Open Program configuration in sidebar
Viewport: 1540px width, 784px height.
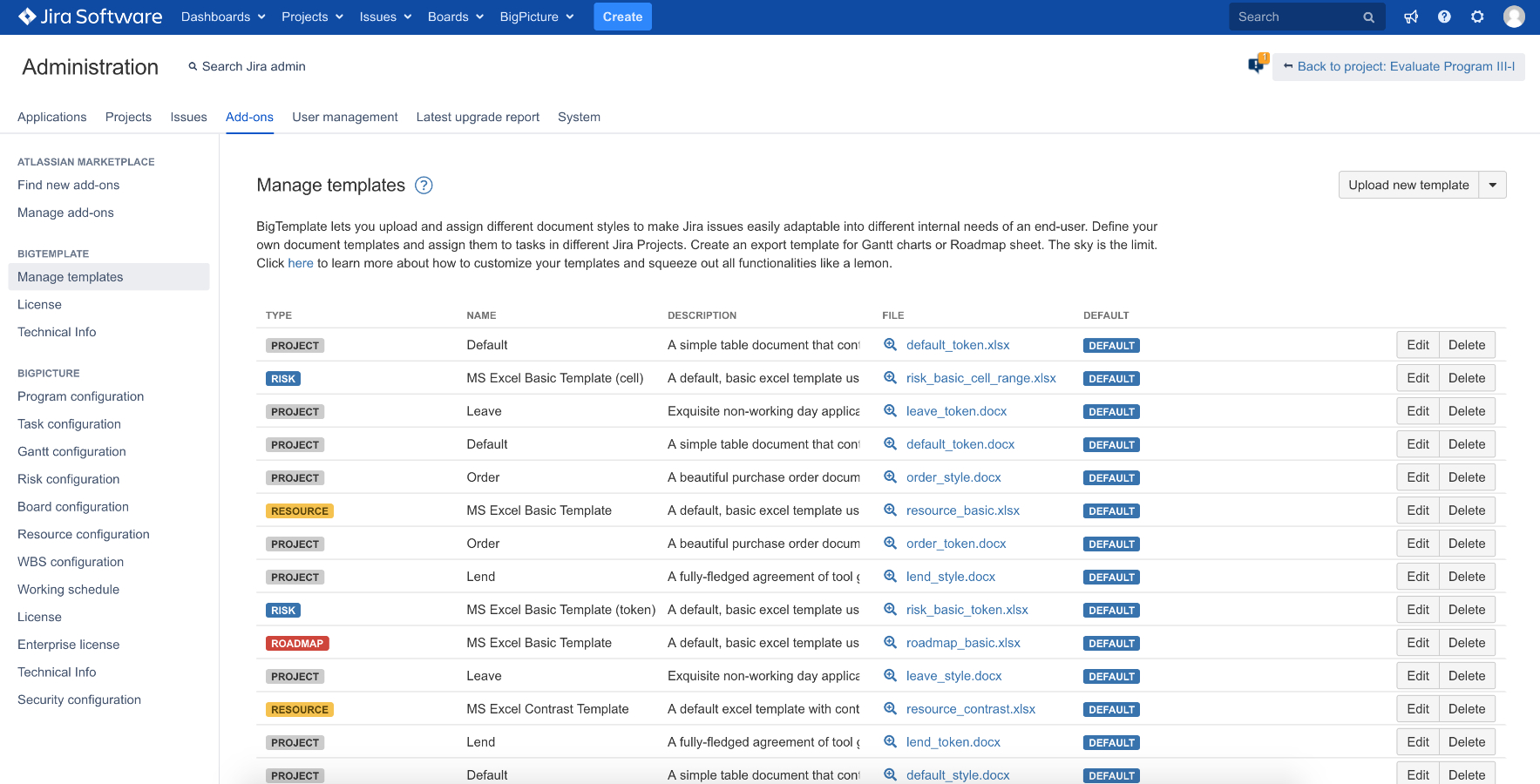pyautogui.click(x=80, y=396)
